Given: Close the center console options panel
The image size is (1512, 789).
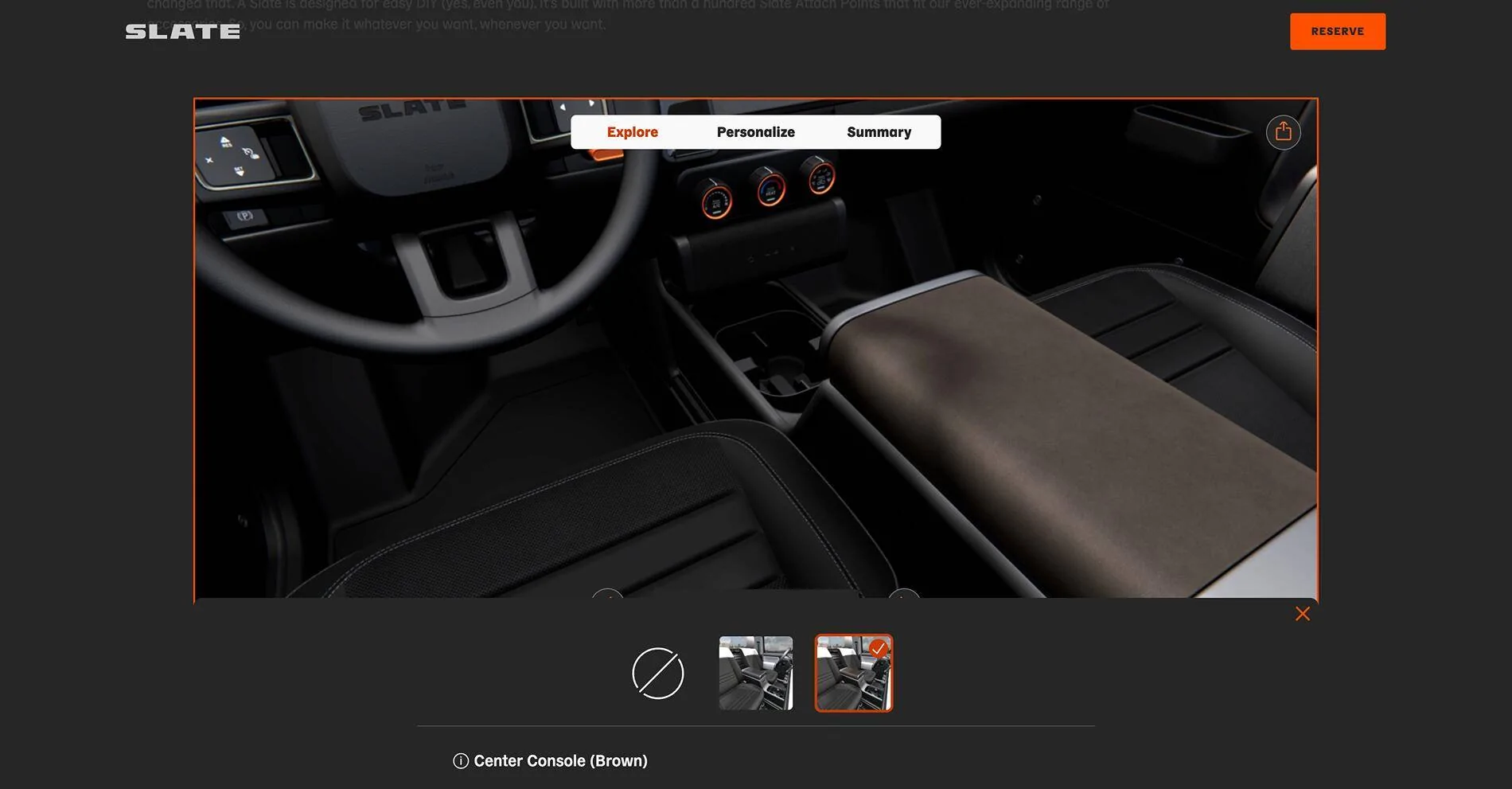Looking at the screenshot, I should (1302, 614).
